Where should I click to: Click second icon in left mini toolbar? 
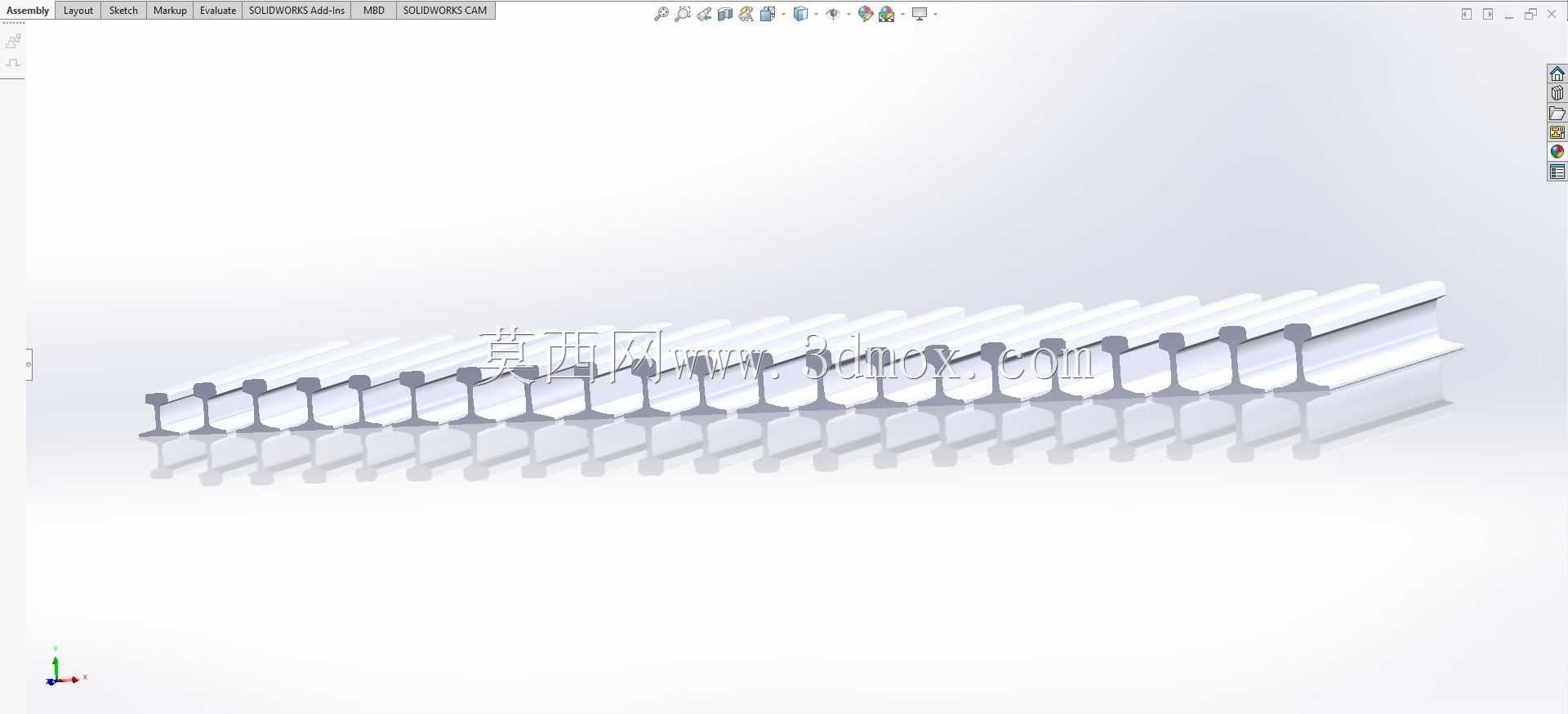pyautogui.click(x=13, y=63)
